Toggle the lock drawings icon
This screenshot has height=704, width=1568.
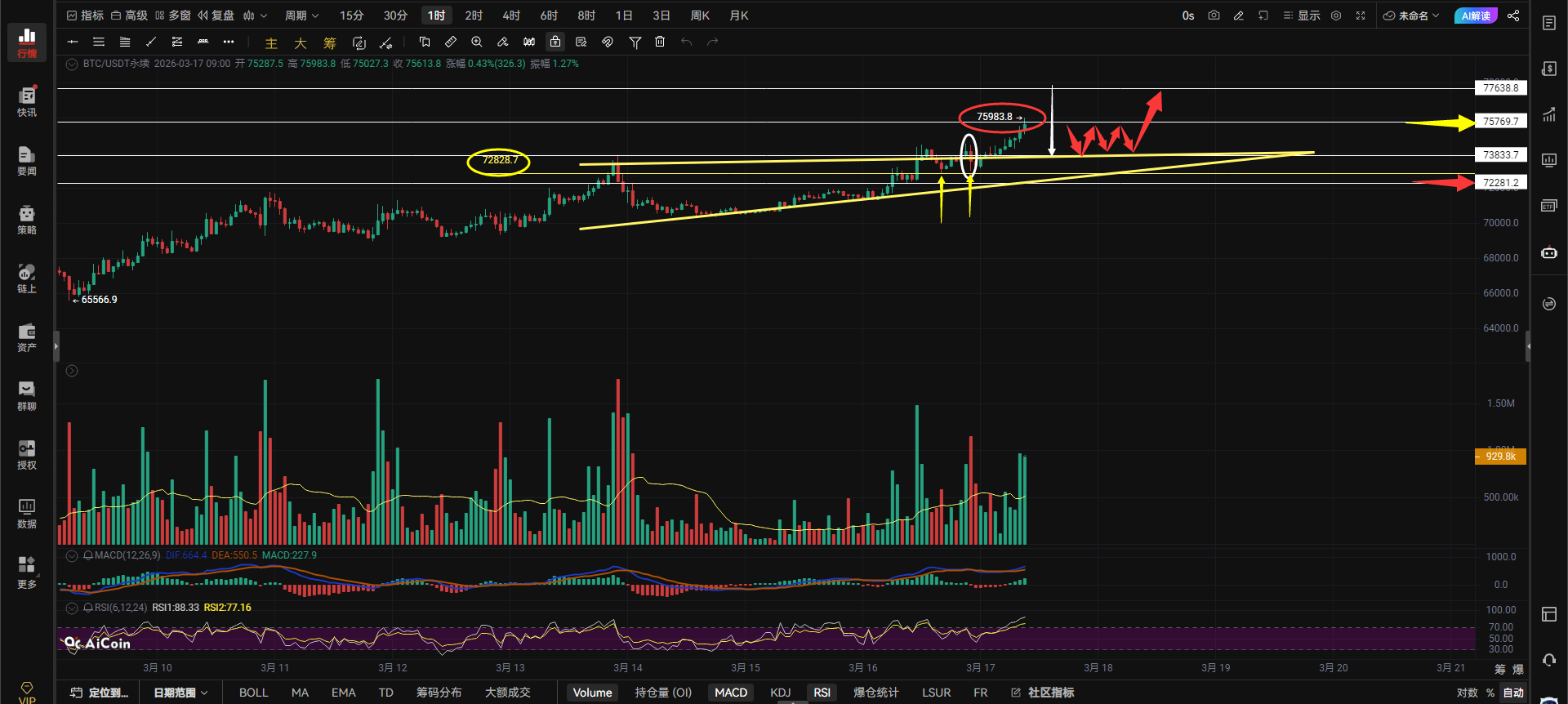(555, 42)
